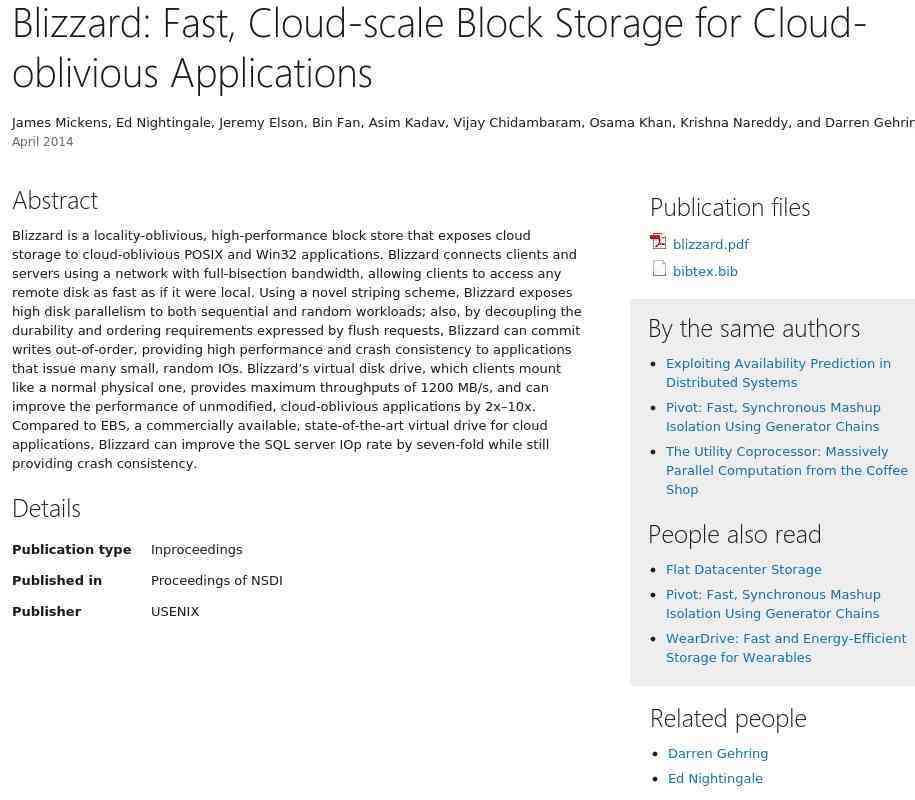The height and width of the screenshot is (800, 915).
Task: Click the Proceedings of NSDI value
Action: (216, 580)
